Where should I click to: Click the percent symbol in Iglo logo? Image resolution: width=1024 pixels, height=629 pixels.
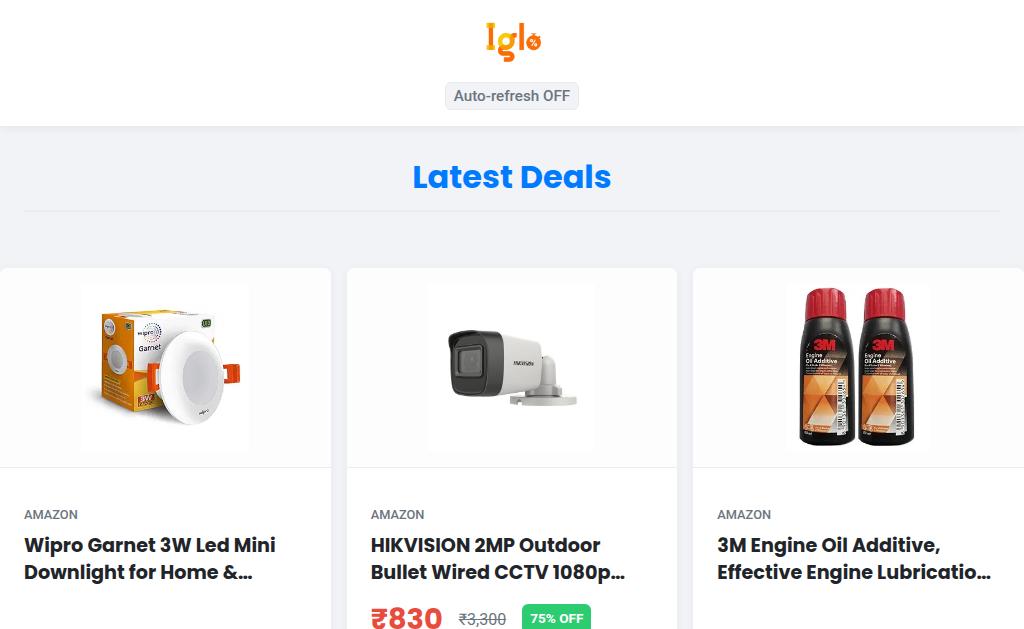pos(534,43)
